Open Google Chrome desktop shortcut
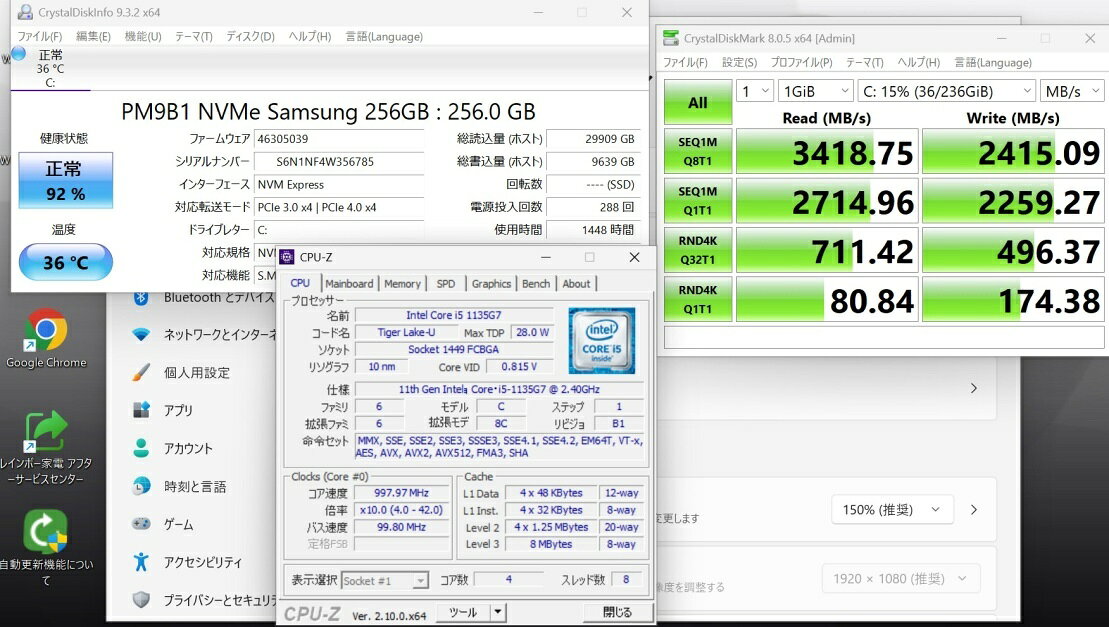This screenshot has width=1109, height=627. pos(46,331)
